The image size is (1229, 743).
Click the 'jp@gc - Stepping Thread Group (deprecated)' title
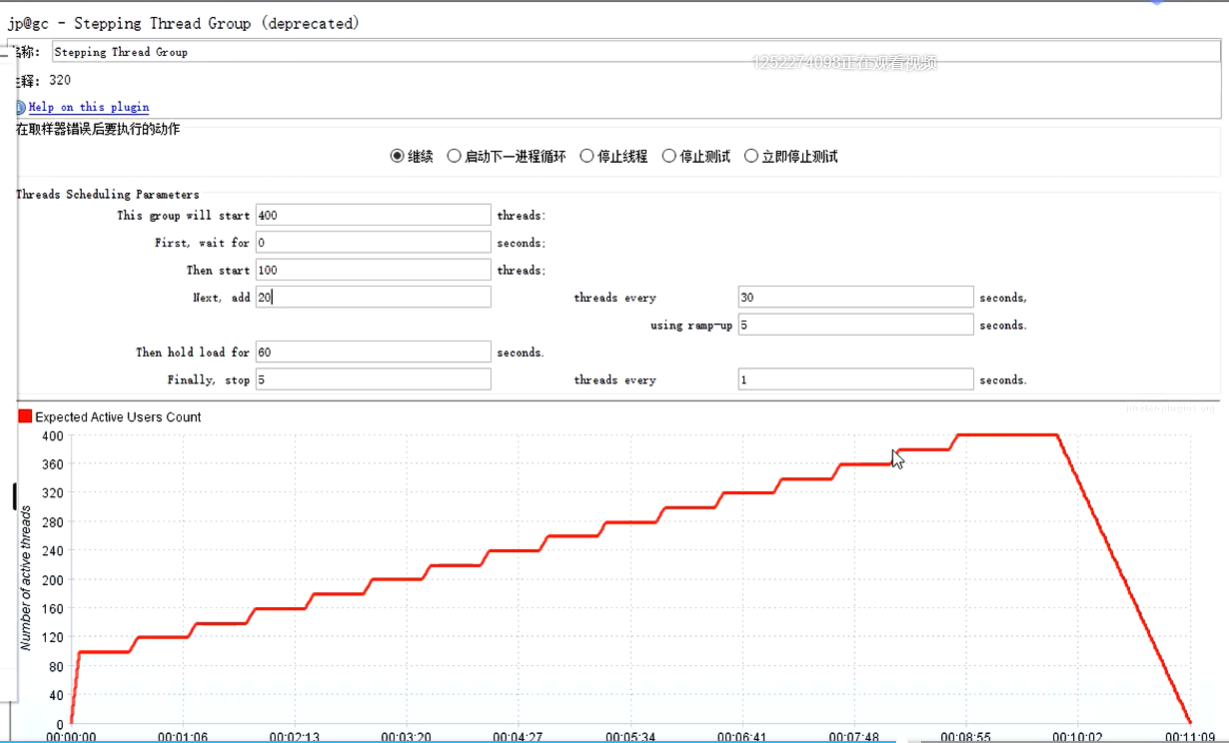click(x=183, y=23)
